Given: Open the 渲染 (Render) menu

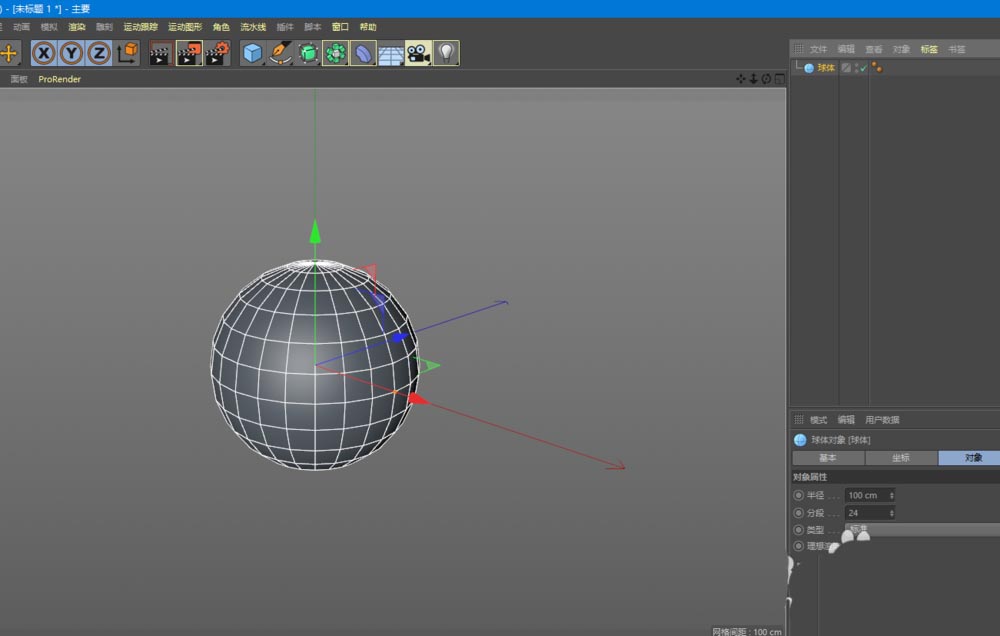Looking at the screenshot, I should [x=77, y=27].
